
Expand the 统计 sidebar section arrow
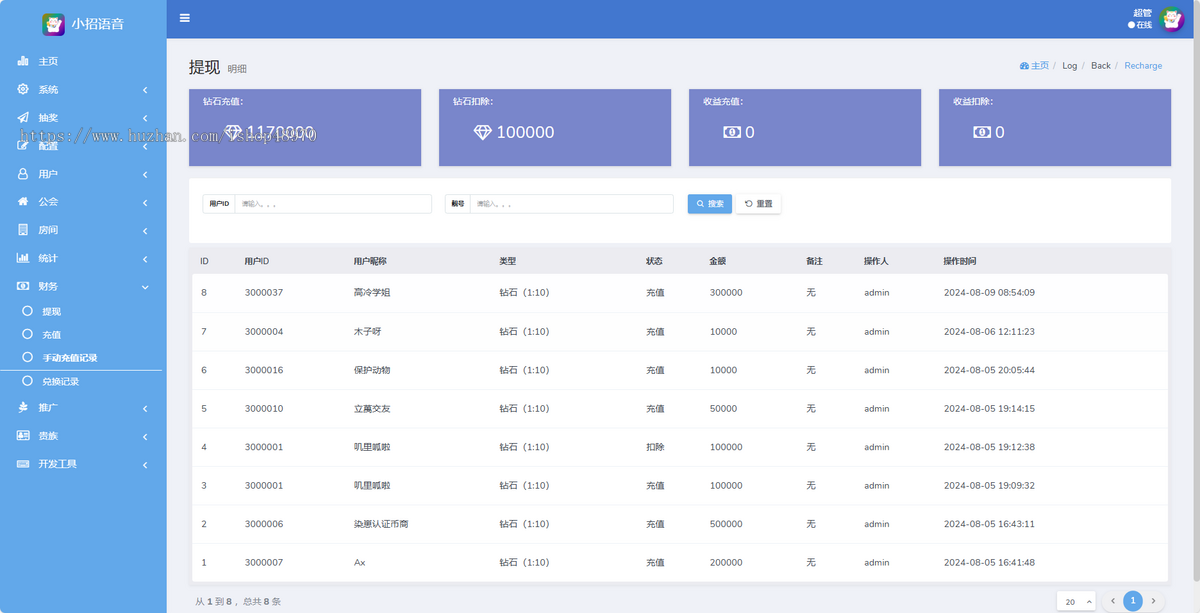[x=145, y=259]
